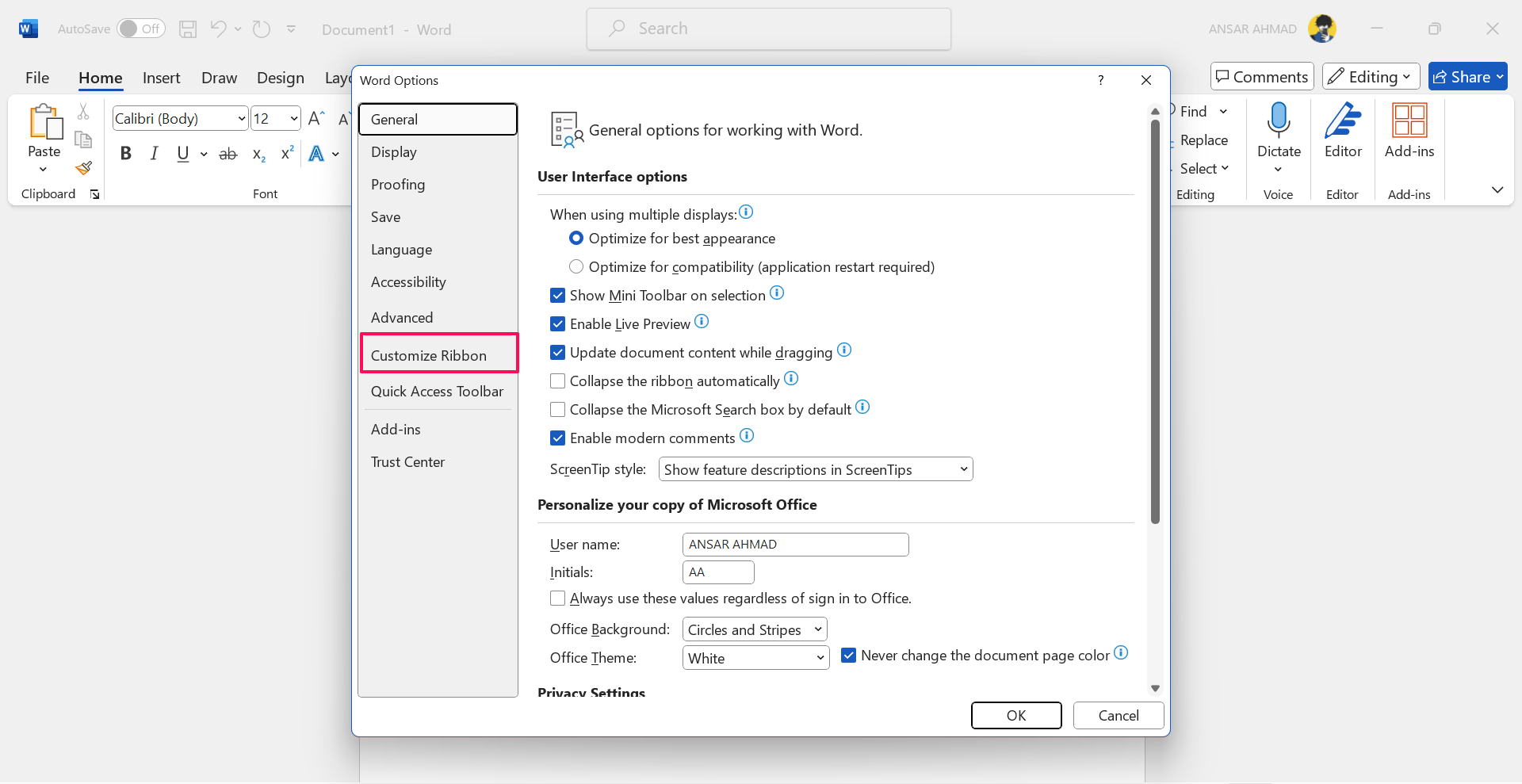Open the font name Calibri dropdown
Viewport: 1522px width, 784px height.
click(x=242, y=119)
